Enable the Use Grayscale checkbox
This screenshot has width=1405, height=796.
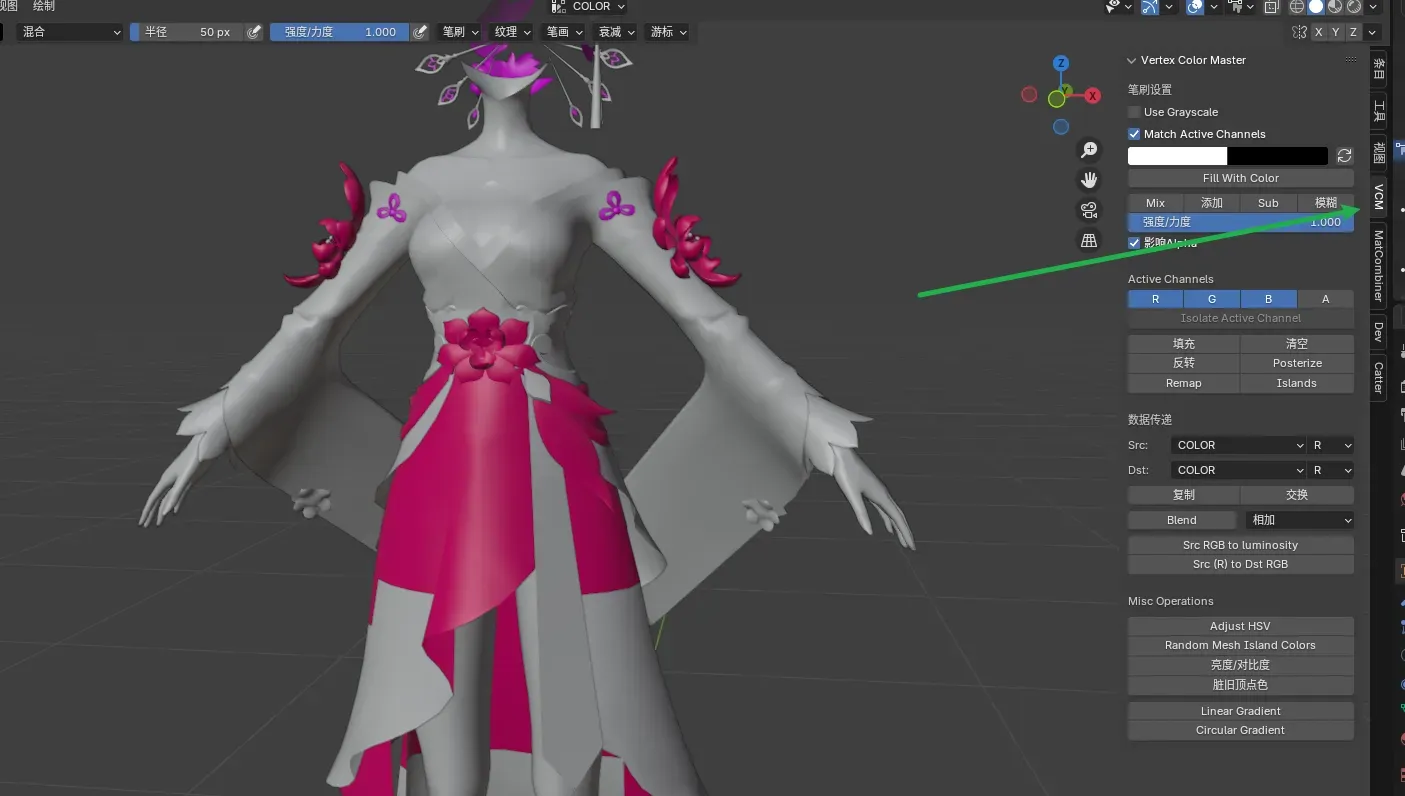pos(1134,112)
